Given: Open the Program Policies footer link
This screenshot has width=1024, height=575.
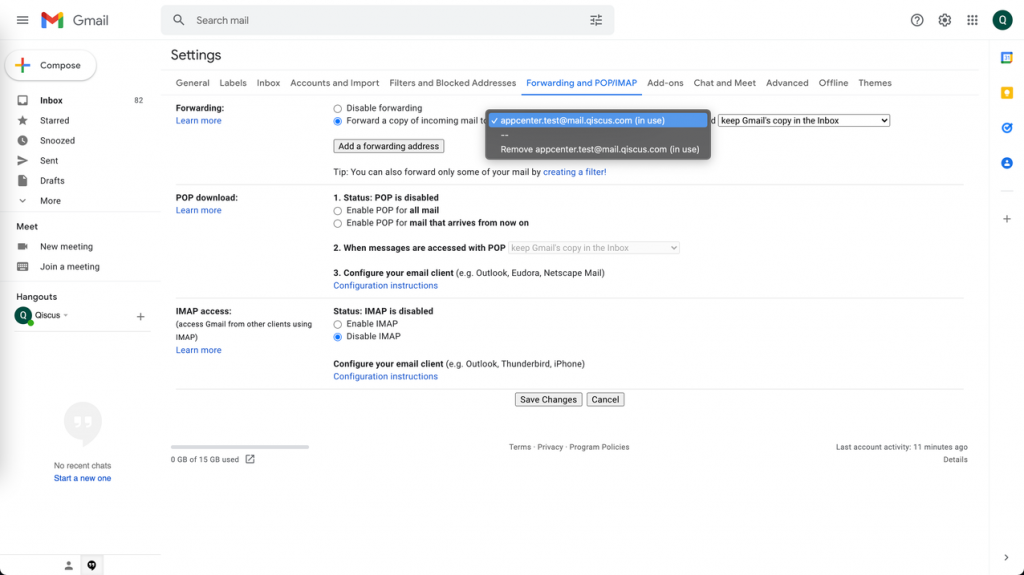Looking at the screenshot, I should click(599, 447).
